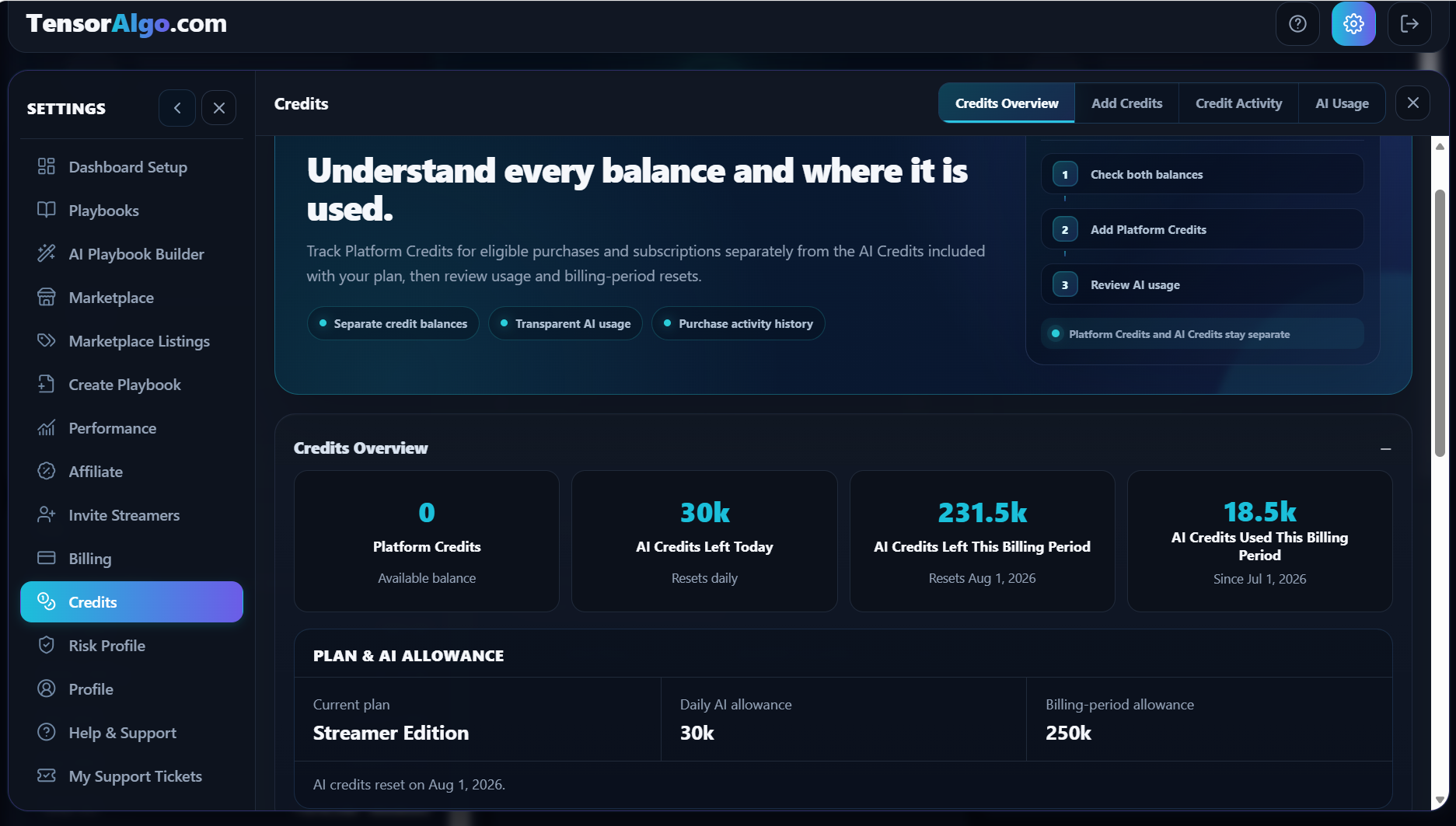Screen dimensions: 1456x826
Task: Collapse settings sidebar with left chevron
Action: click(177, 108)
